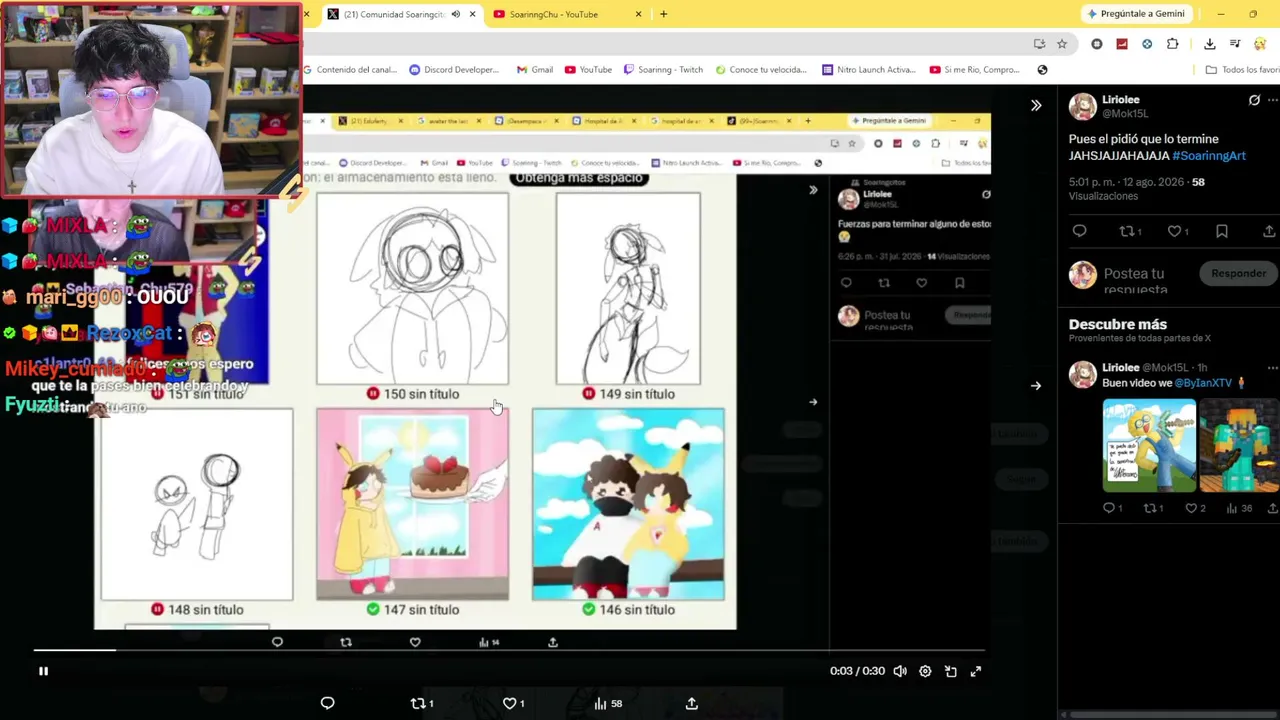The image size is (1280, 720).
Task: Click the blue circular extension icon
Action: tap(1147, 44)
